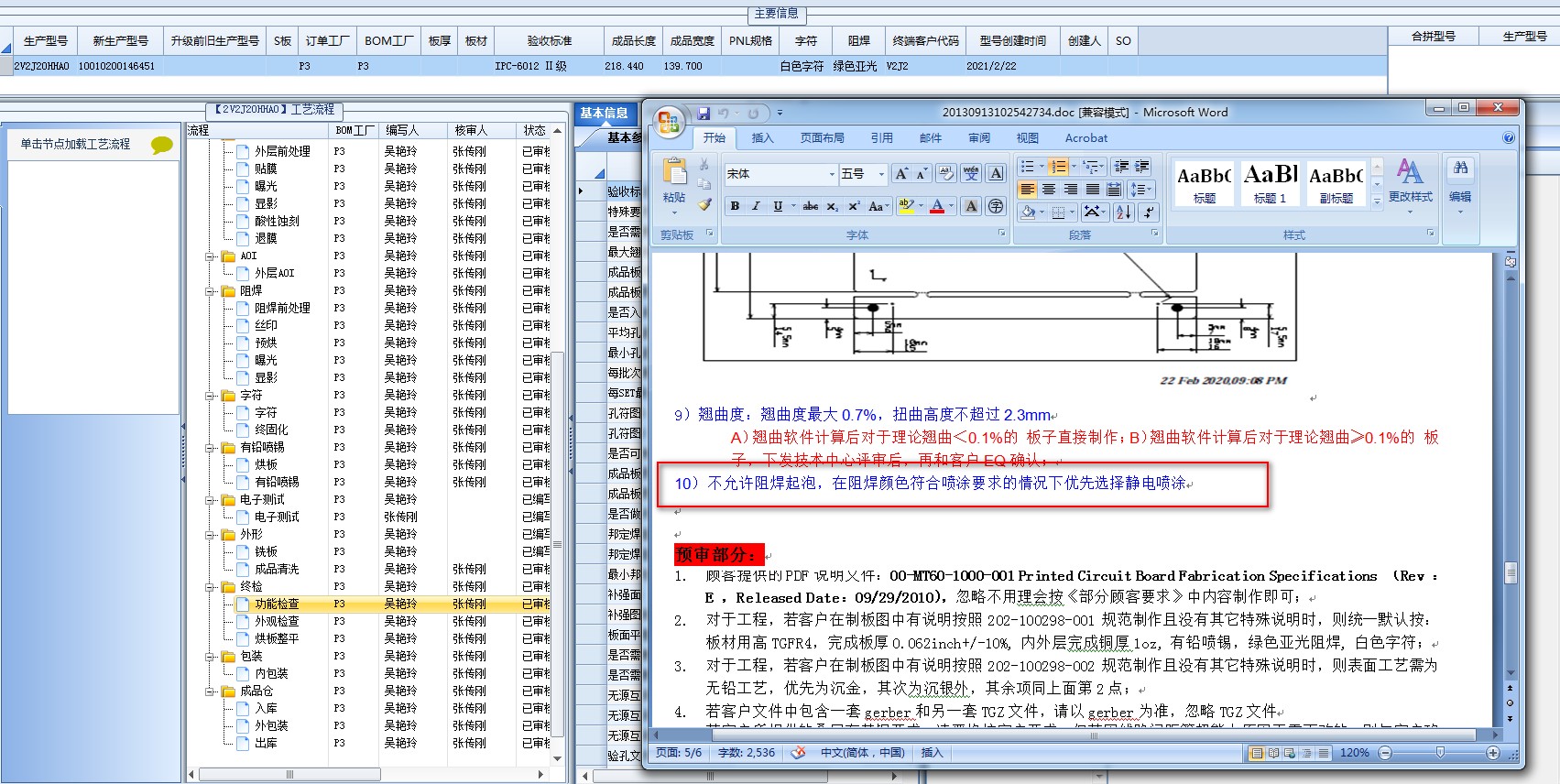
Task: Toggle Bold formatting in Word
Action: [735, 206]
